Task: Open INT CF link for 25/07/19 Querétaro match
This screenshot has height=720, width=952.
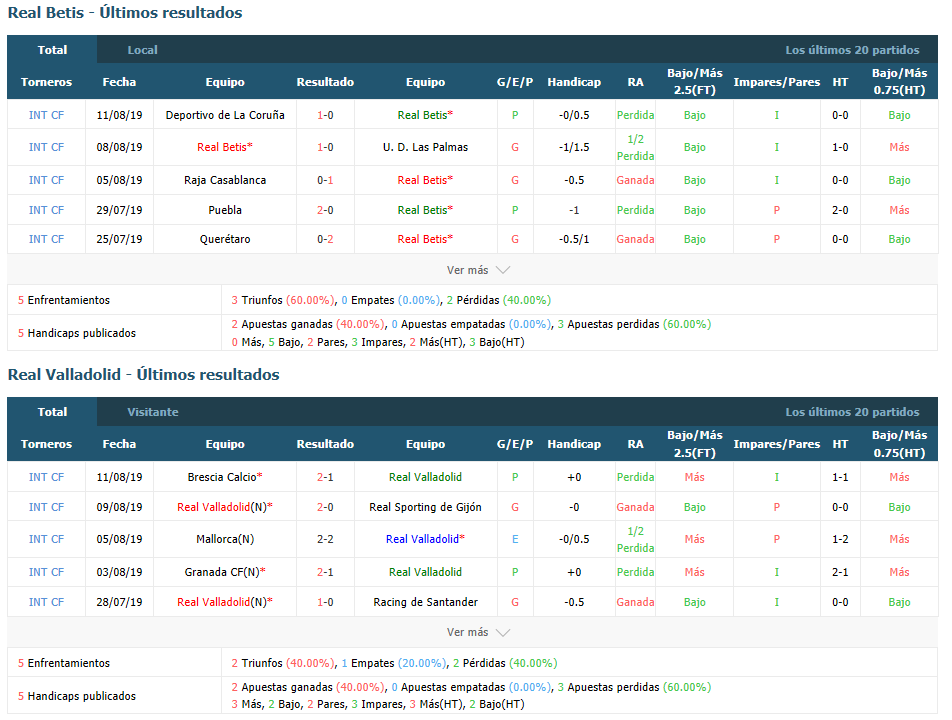Action: point(46,239)
